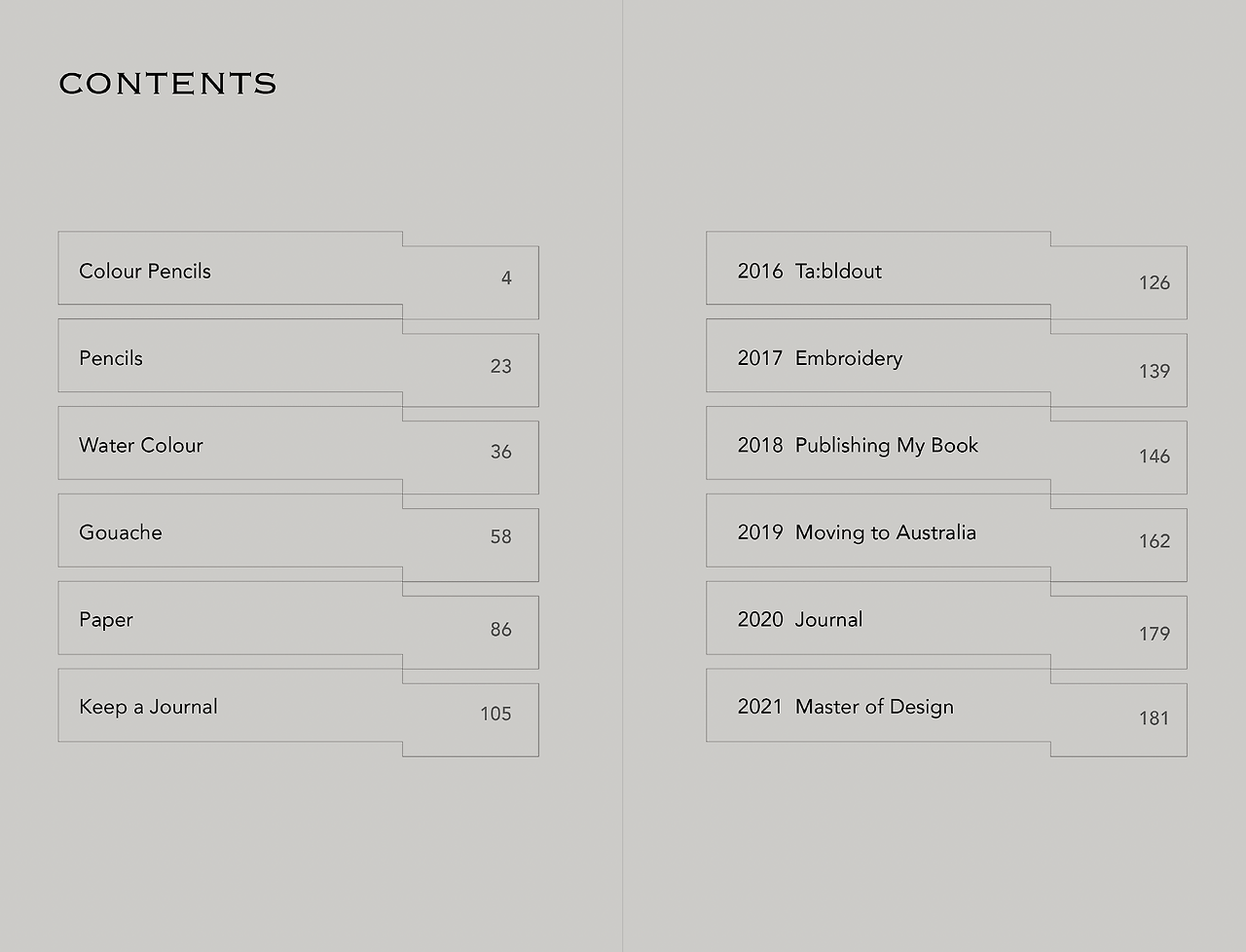Image resolution: width=1246 pixels, height=952 pixels.
Task: Click page number 23 tab
Action: pyautogui.click(x=471, y=370)
